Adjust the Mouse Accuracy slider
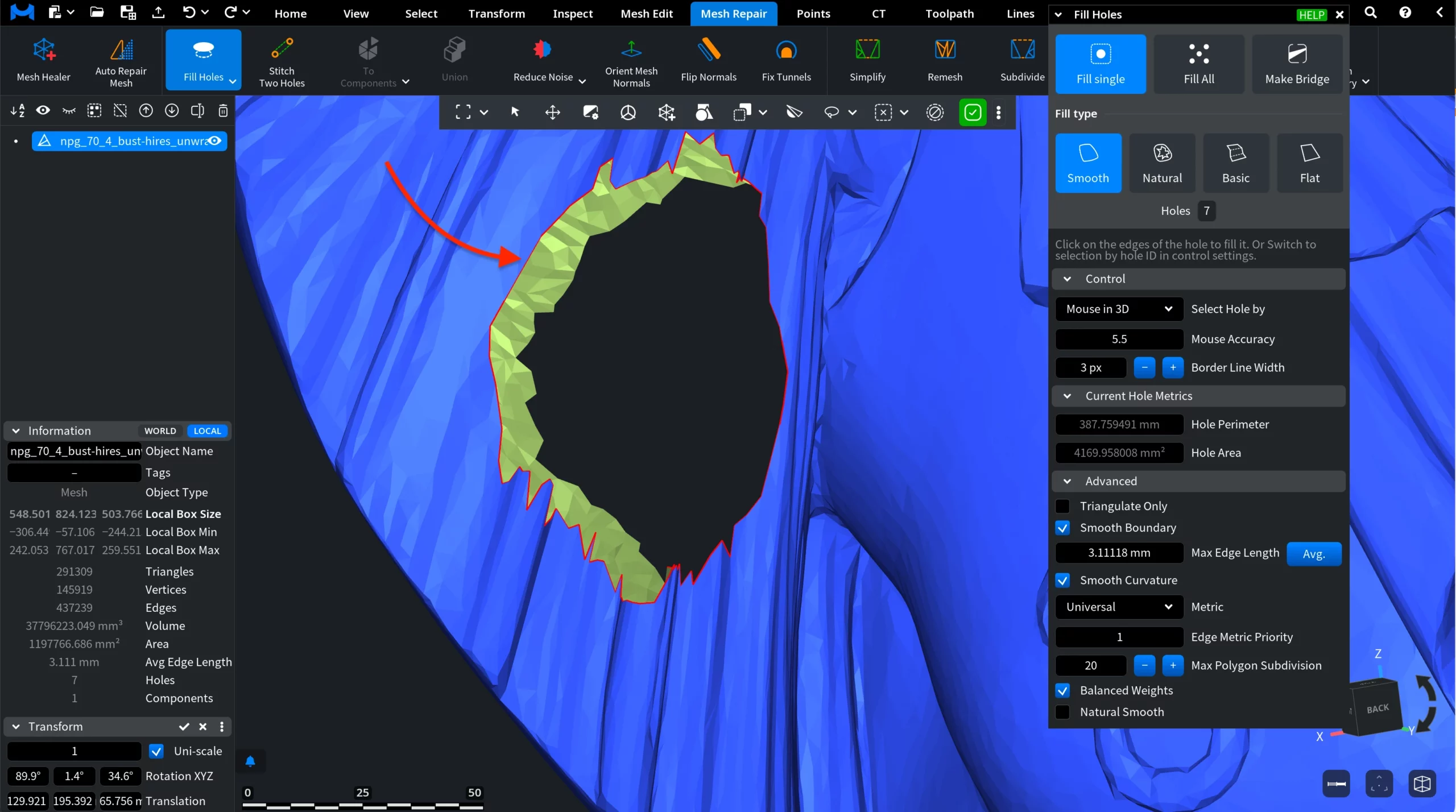The width and height of the screenshot is (1456, 812). click(x=1118, y=339)
